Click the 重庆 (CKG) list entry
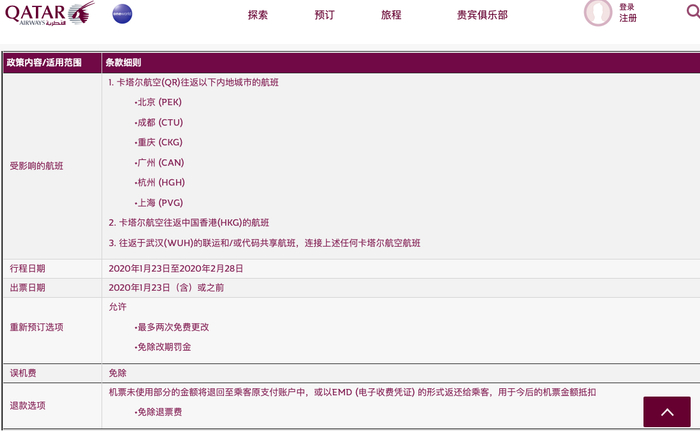700x431 pixels. [x=158, y=142]
